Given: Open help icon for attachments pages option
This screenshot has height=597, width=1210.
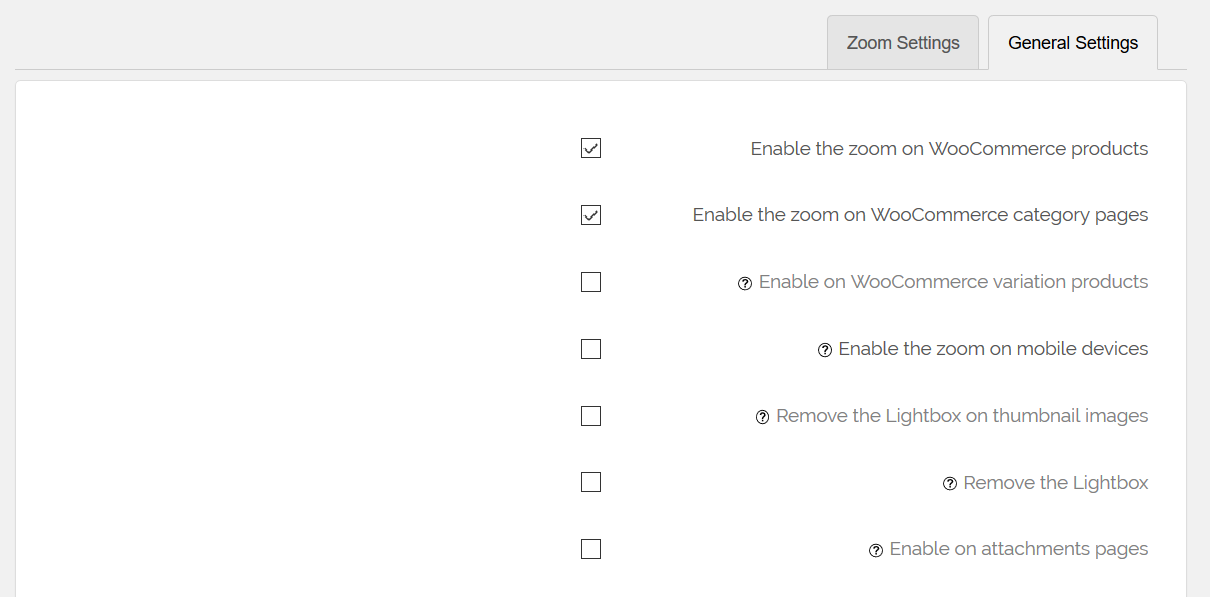Looking at the screenshot, I should (x=875, y=550).
